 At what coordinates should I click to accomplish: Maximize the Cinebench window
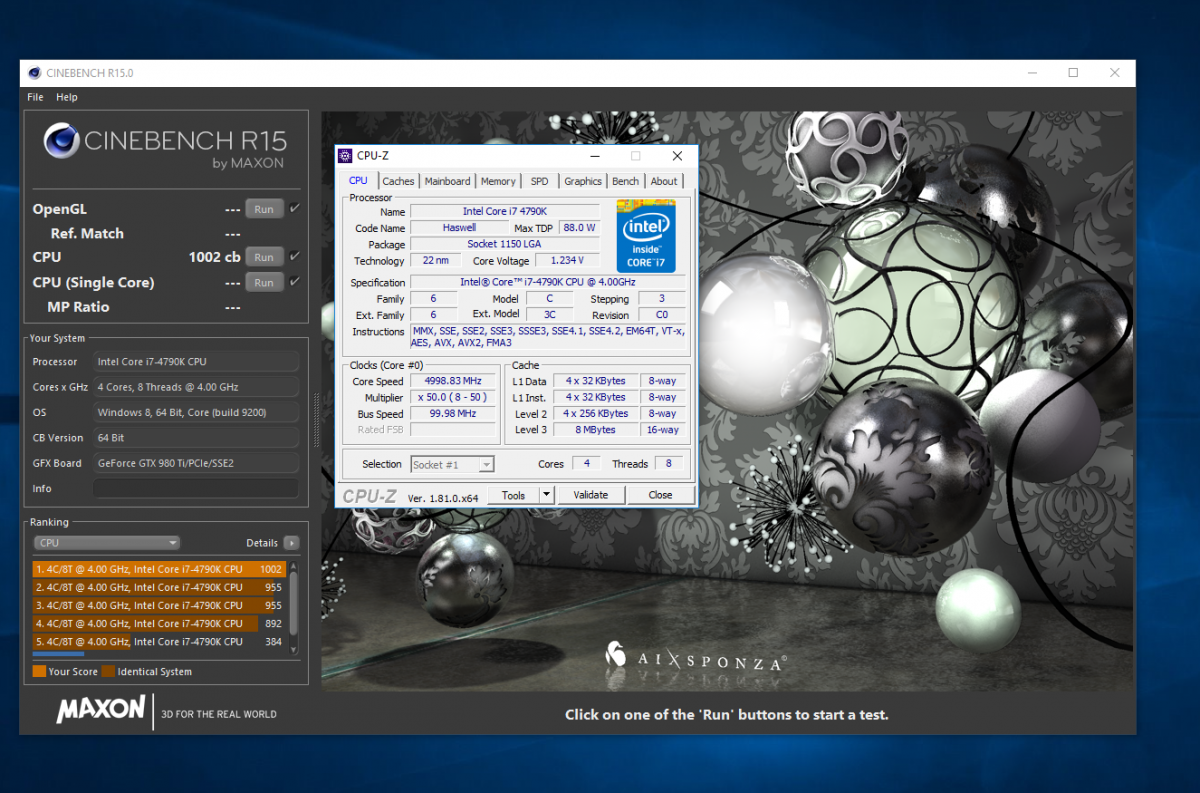coord(1073,73)
